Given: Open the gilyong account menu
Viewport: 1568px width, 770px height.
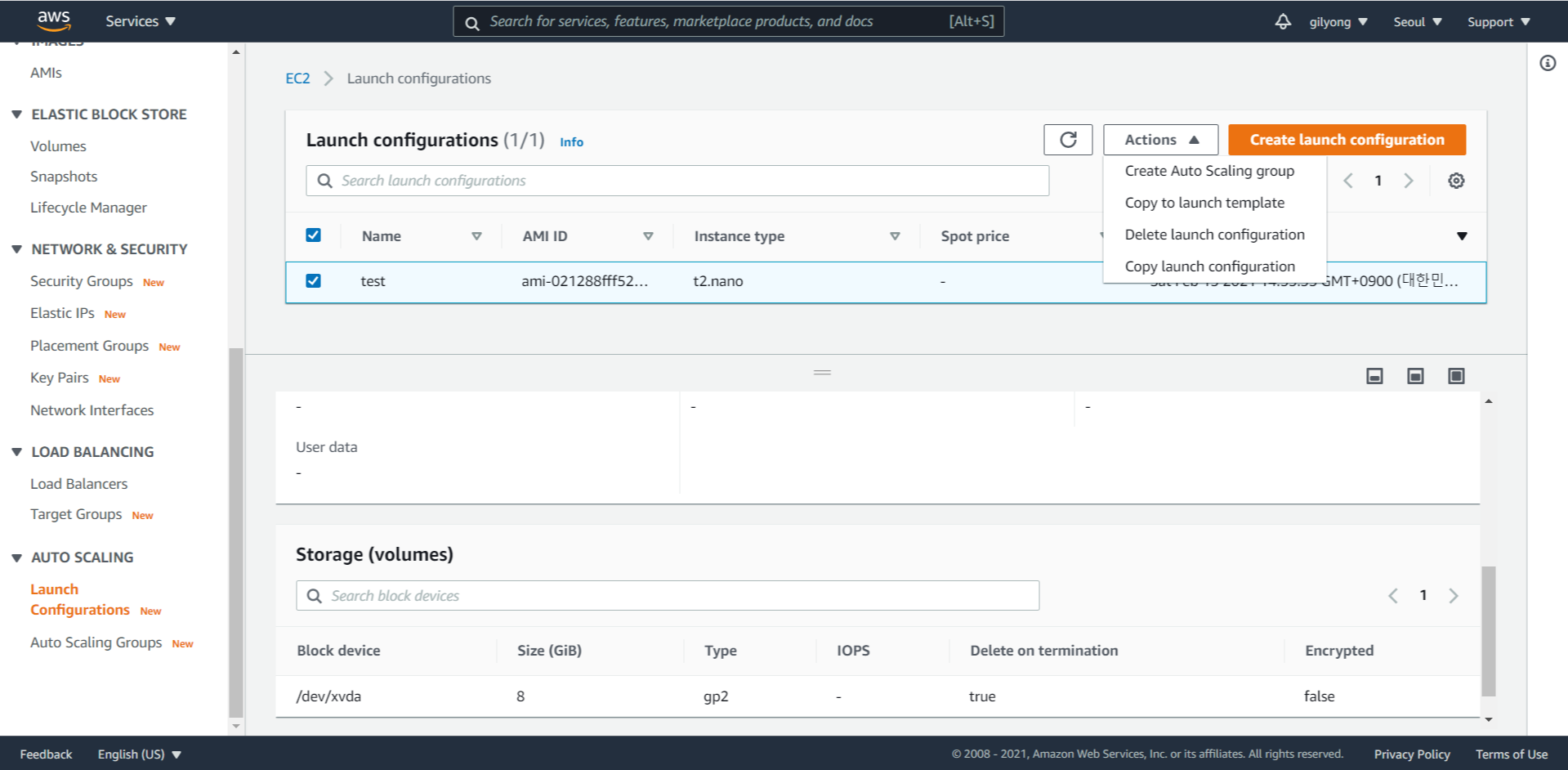Looking at the screenshot, I should point(1338,22).
